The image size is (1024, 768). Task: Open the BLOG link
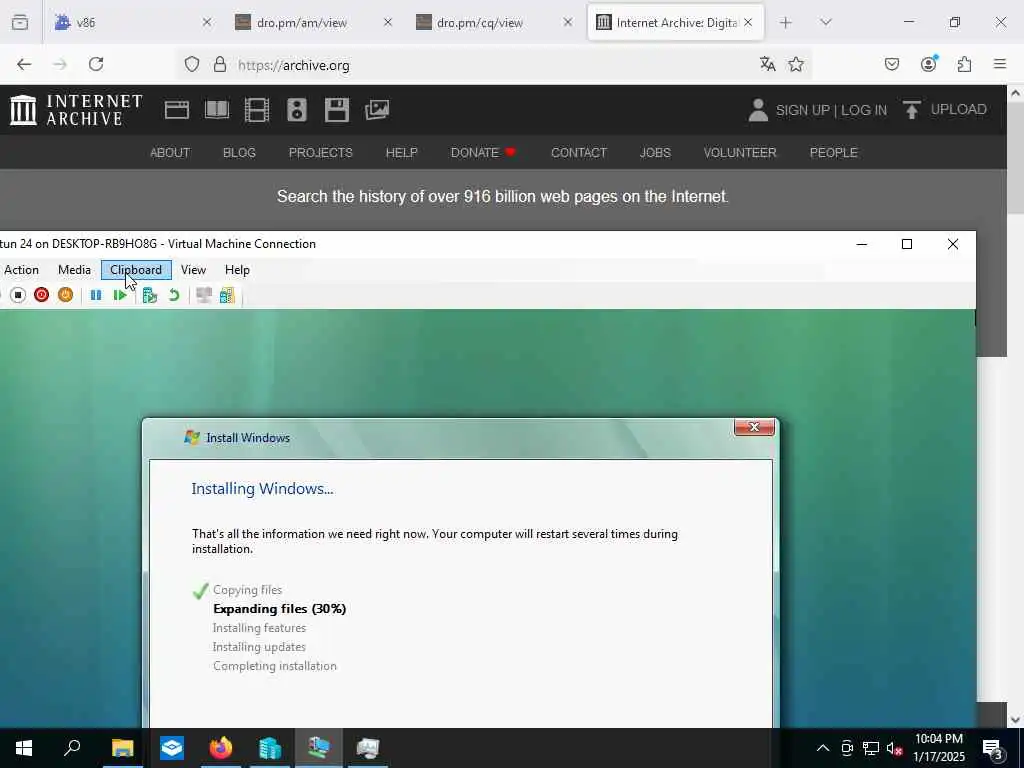pyautogui.click(x=239, y=153)
